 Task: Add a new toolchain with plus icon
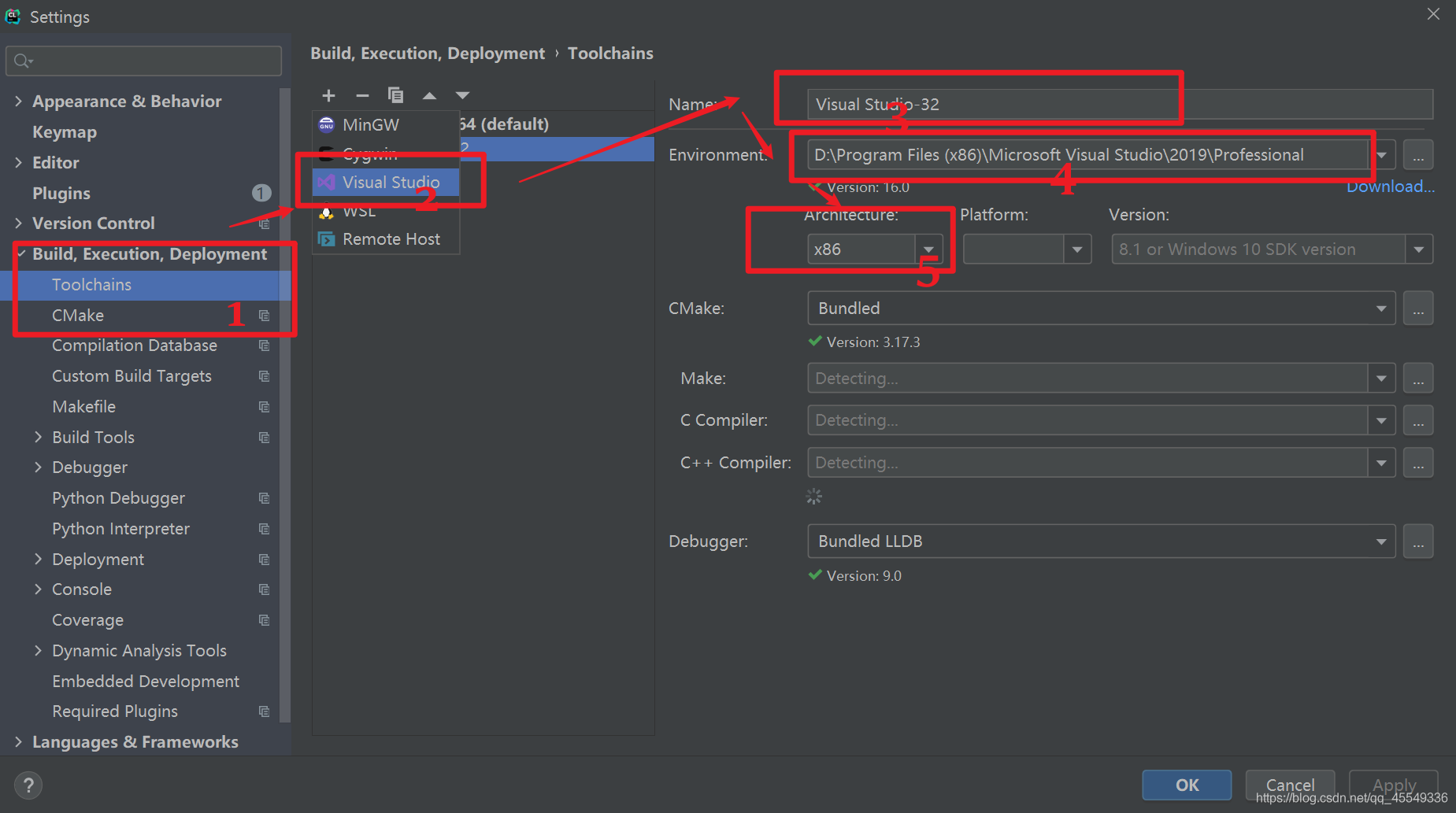coord(328,95)
